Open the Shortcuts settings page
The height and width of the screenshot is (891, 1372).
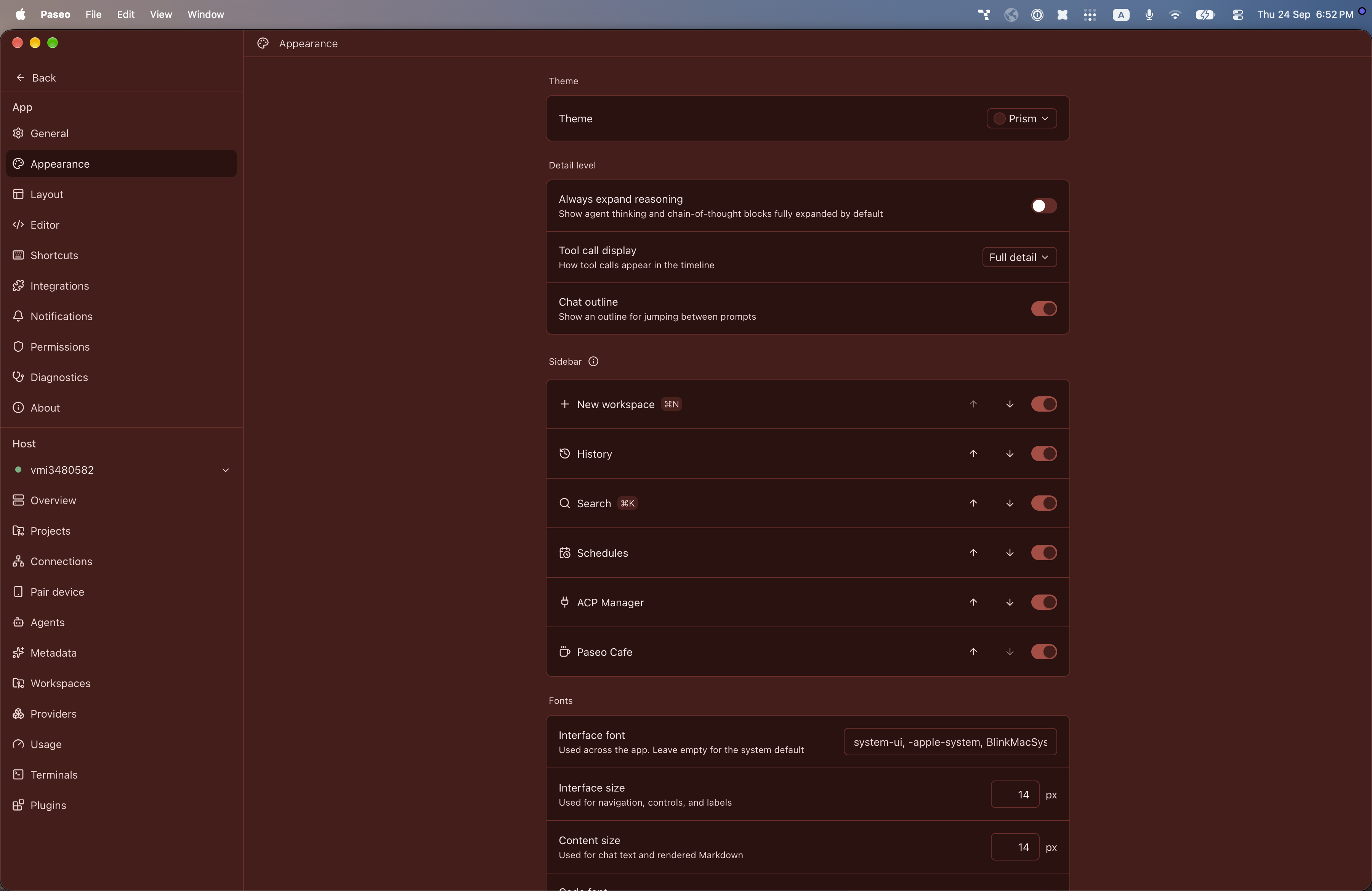[x=121, y=255]
